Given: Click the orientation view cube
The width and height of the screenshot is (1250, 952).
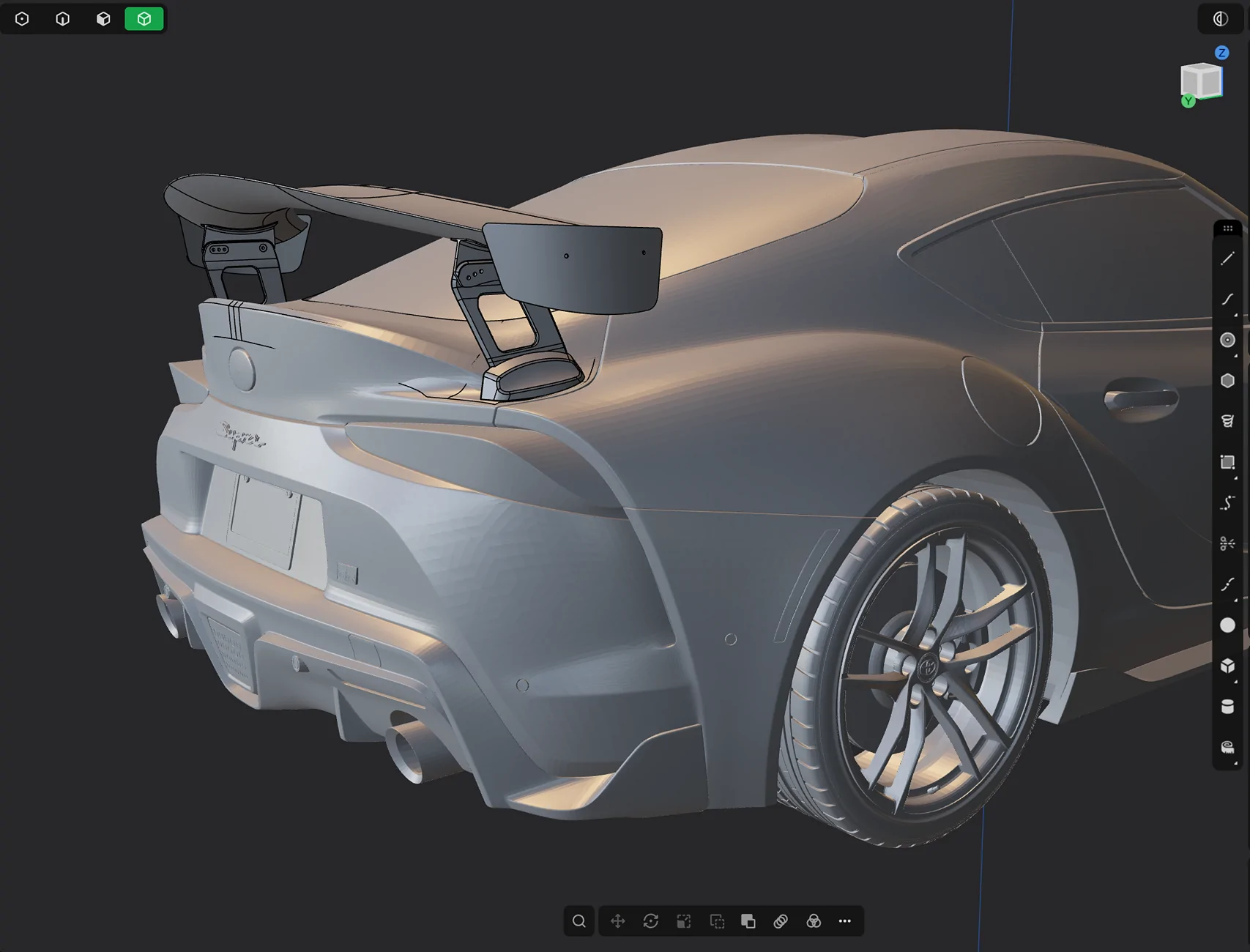Looking at the screenshot, I should 1202,81.
